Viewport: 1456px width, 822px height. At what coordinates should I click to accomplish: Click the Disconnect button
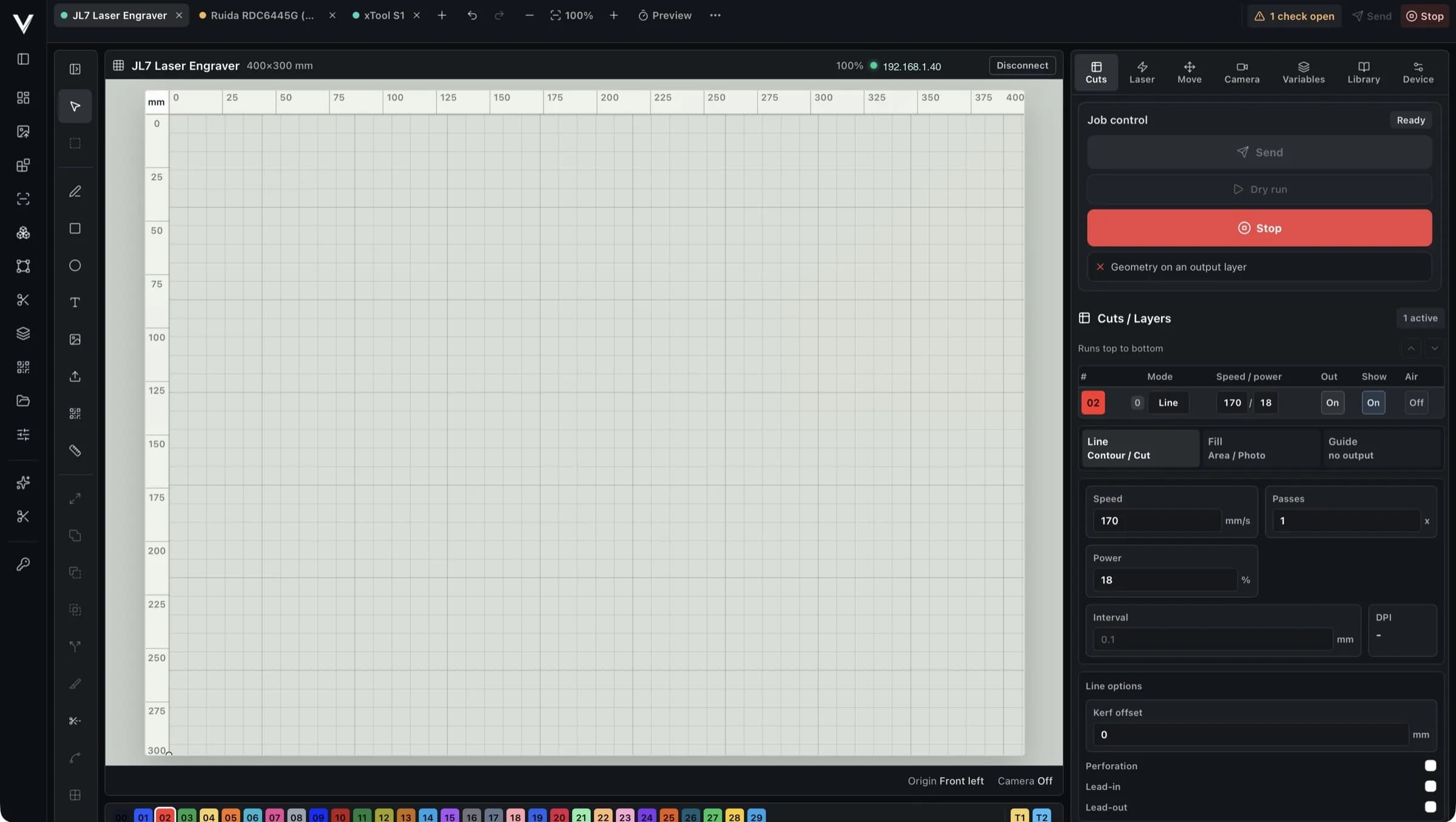pos(1022,66)
